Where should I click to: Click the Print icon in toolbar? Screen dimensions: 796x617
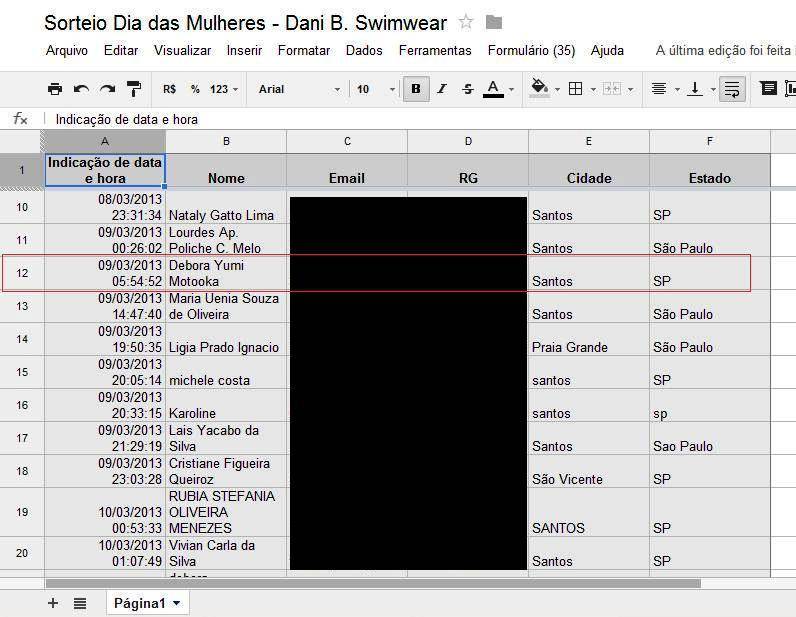pos(55,89)
